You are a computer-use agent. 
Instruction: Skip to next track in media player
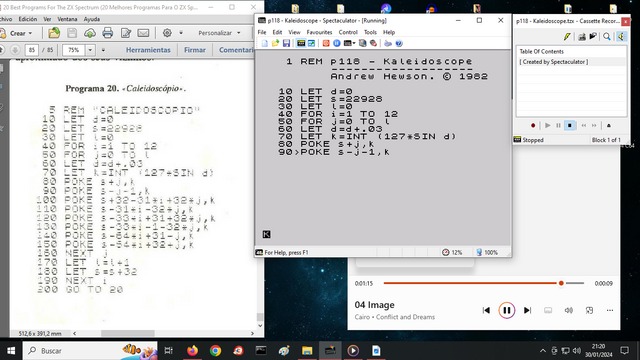(x=527, y=311)
